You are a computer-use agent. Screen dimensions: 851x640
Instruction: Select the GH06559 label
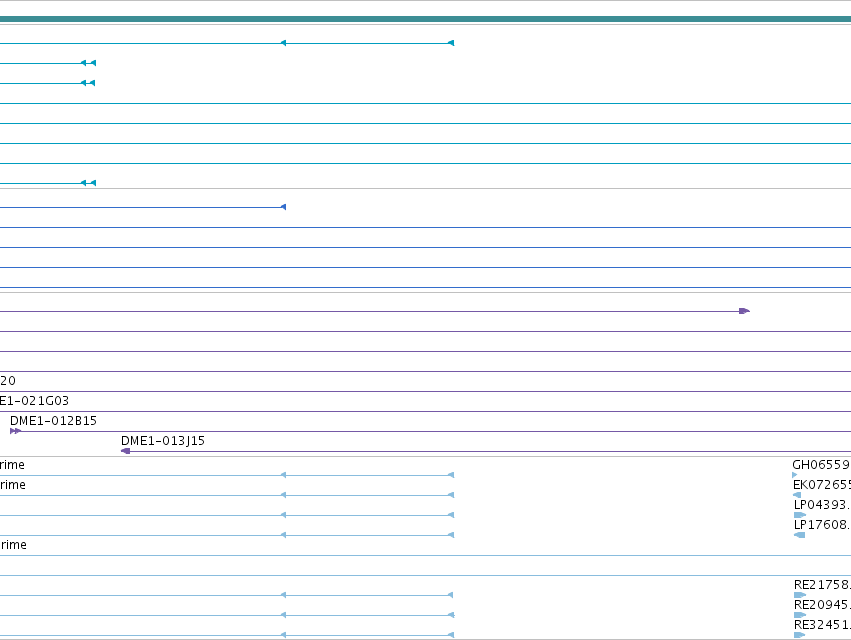821,465
